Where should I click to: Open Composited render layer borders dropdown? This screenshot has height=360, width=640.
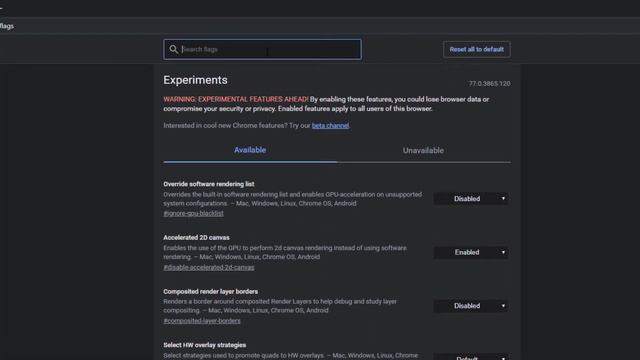pyautogui.click(x=471, y=306)
